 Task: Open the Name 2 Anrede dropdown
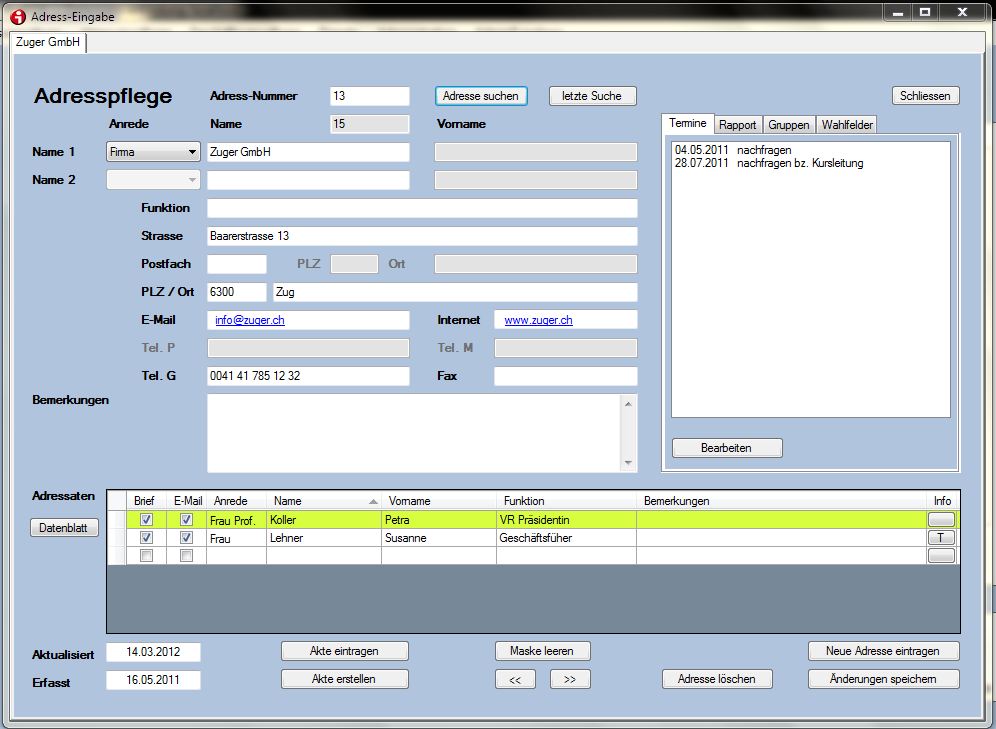point(153,180)
